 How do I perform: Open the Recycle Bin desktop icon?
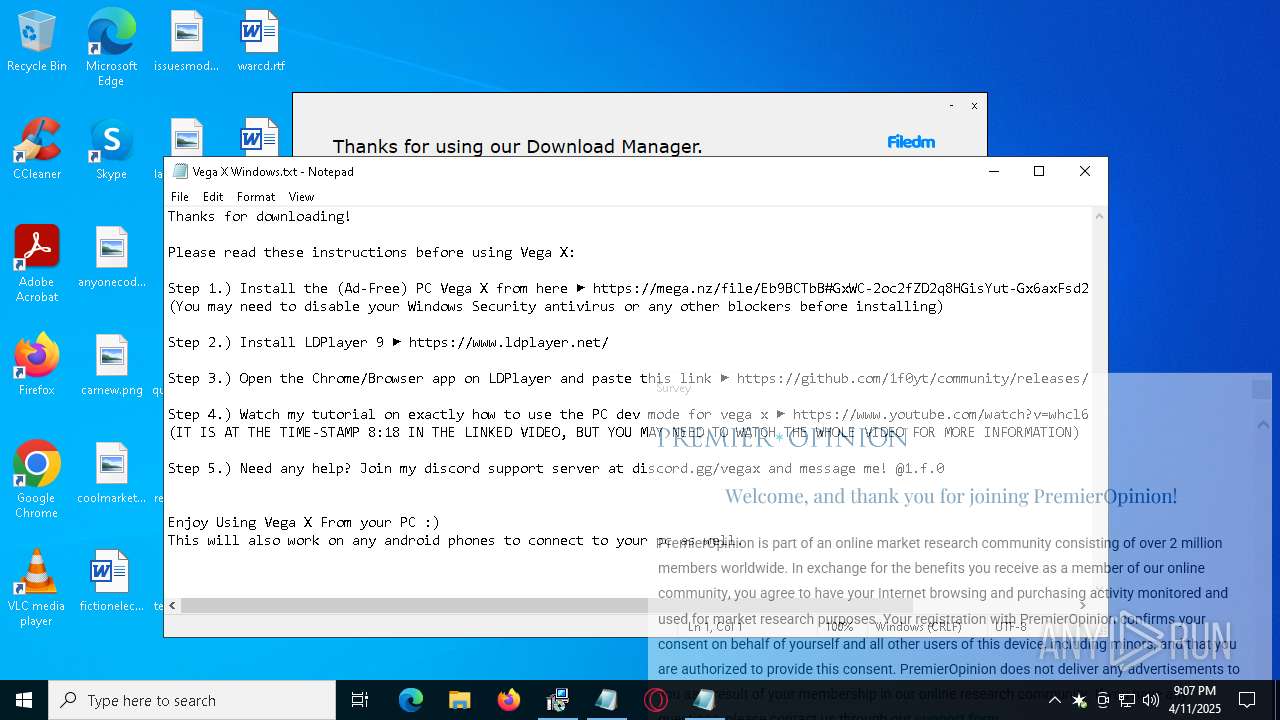[x=37, y=42]
